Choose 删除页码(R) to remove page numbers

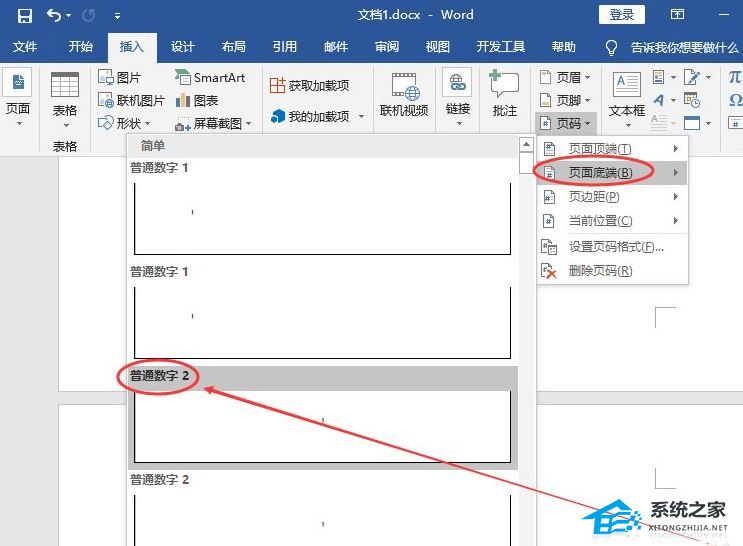point(612,271)
